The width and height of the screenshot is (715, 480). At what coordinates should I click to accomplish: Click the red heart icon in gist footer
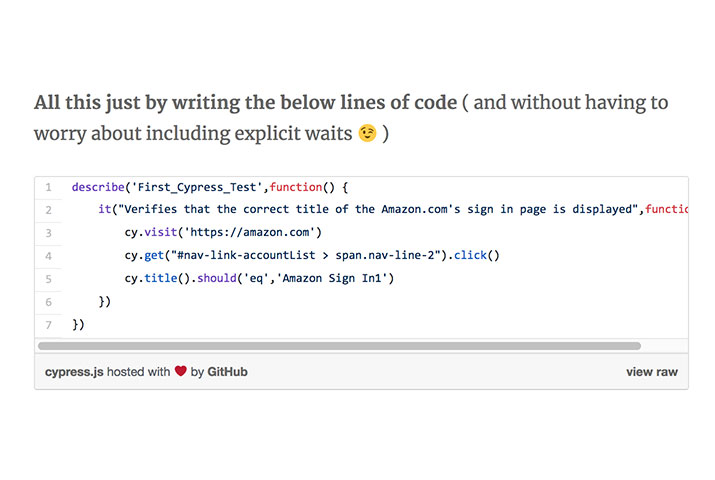coord(181,372)
